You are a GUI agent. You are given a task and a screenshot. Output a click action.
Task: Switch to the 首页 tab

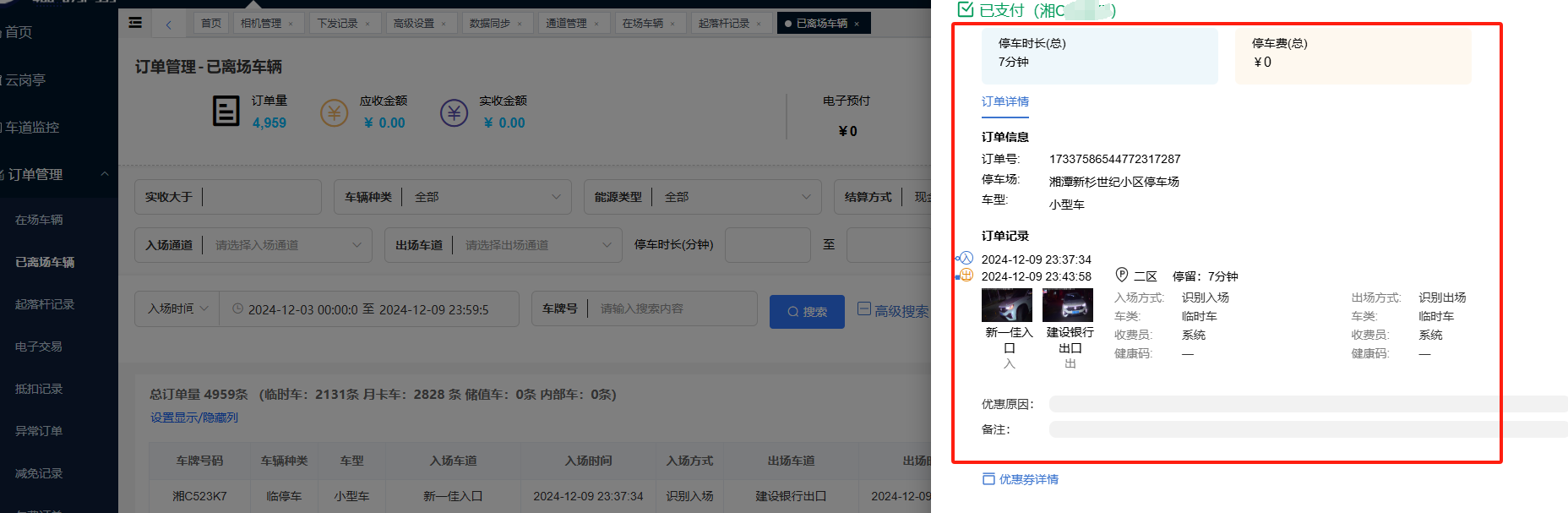[x=211, y=24]
